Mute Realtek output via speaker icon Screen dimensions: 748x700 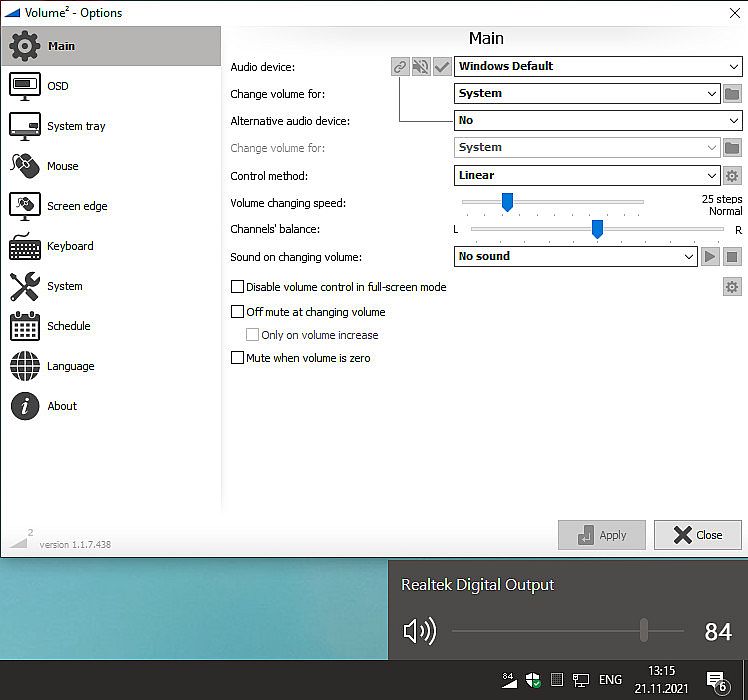(419, 631)
